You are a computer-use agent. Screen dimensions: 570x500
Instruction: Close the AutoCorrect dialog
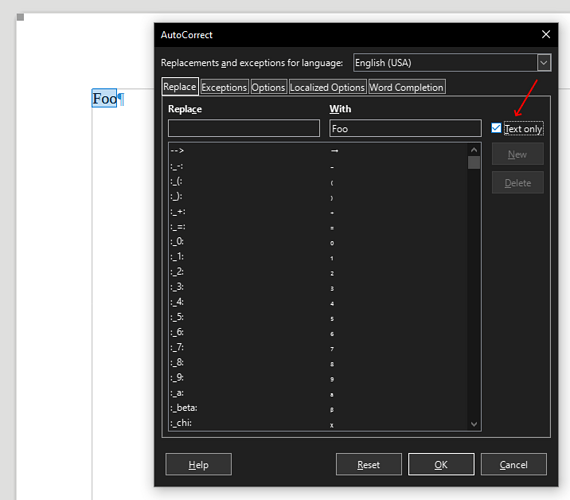pos(546,35)
